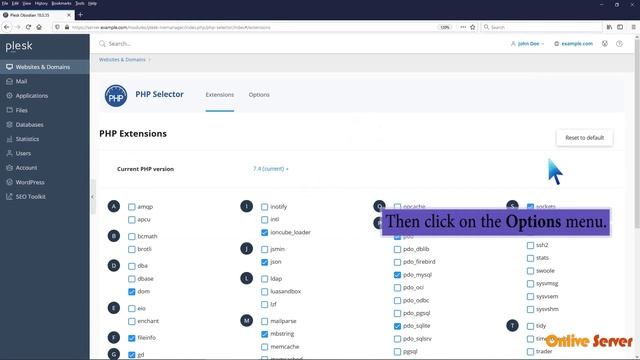This screenshot has height=360, width=640.
Task: Click the browser Search box
Action: (541, 27)
